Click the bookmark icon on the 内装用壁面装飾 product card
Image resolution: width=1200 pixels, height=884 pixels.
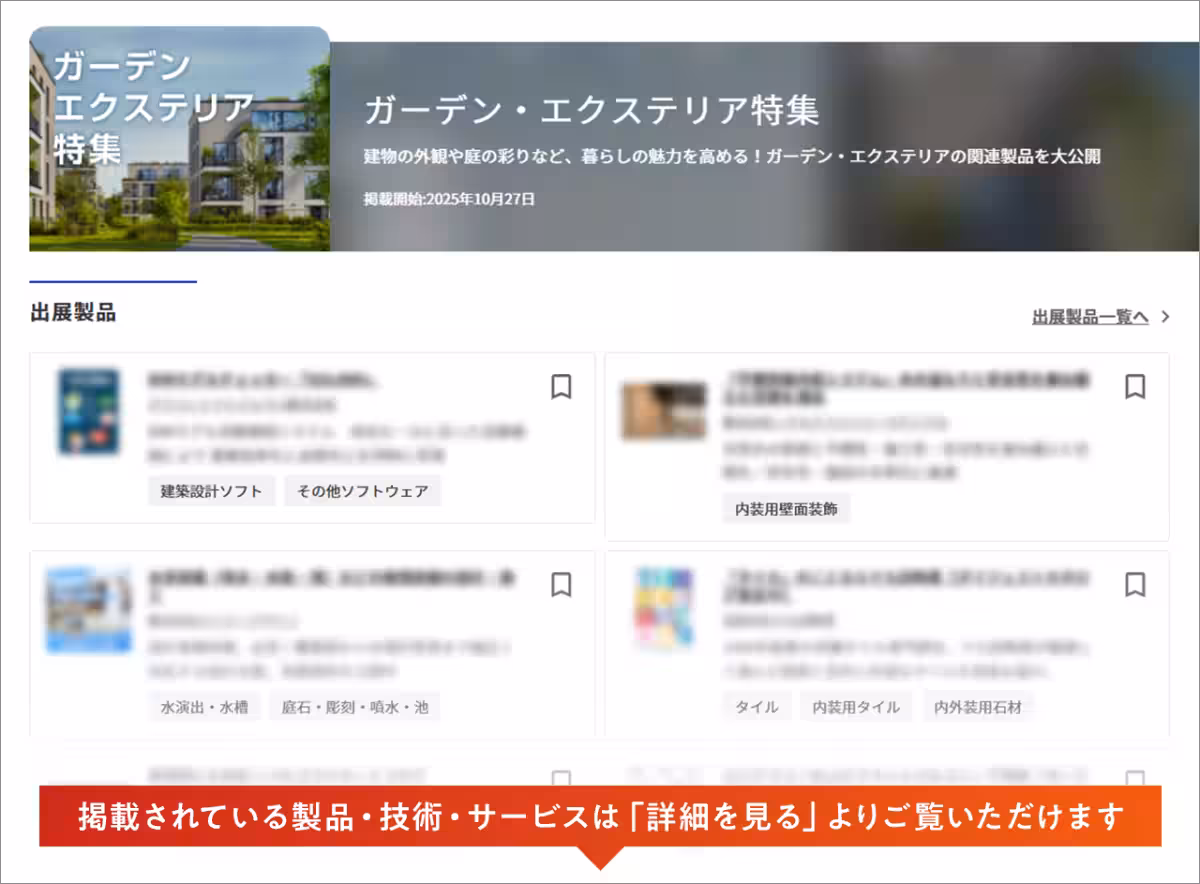(x=1135, y=388)
